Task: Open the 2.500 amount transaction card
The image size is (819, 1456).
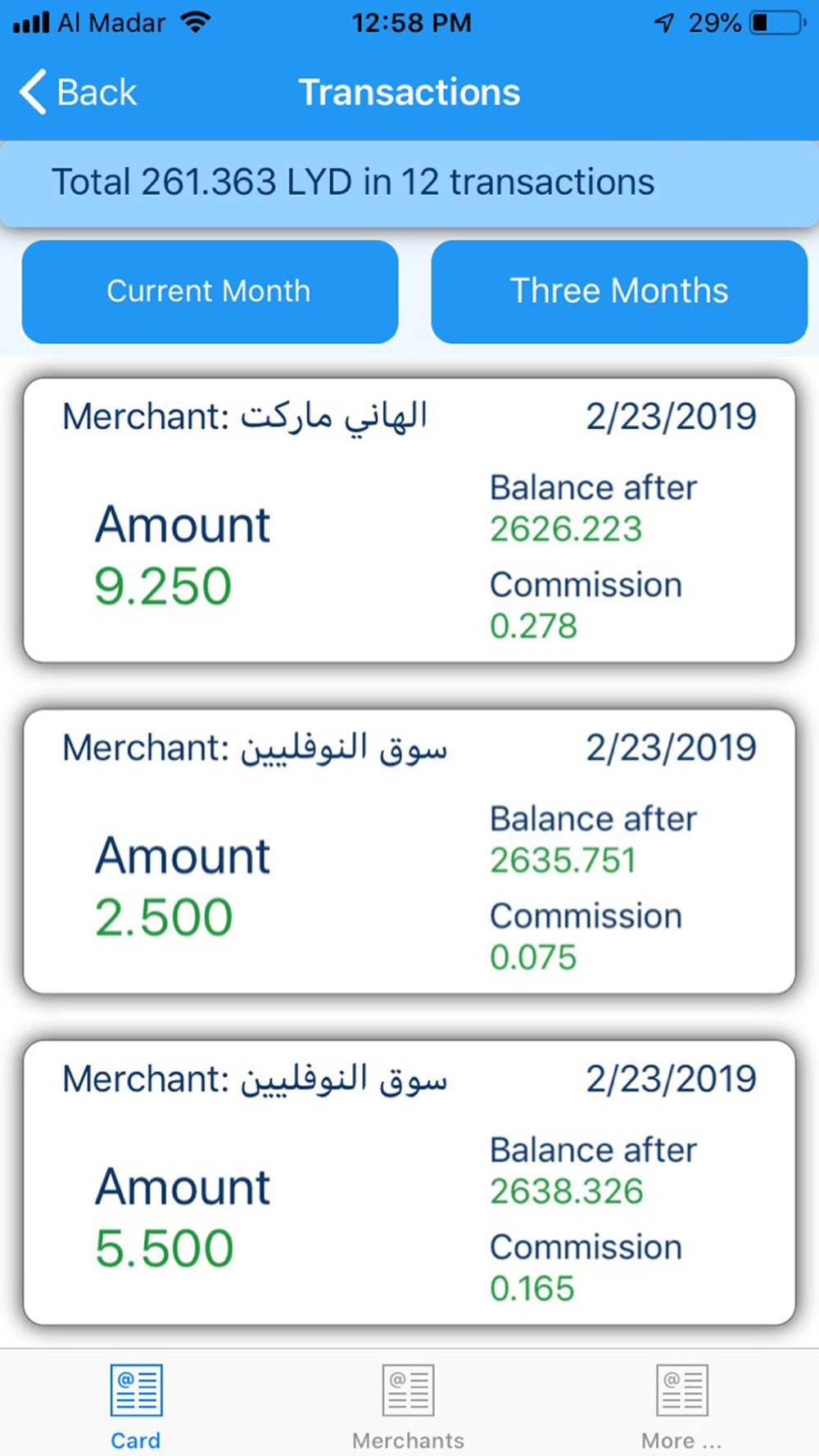Action: coord(409,852)
